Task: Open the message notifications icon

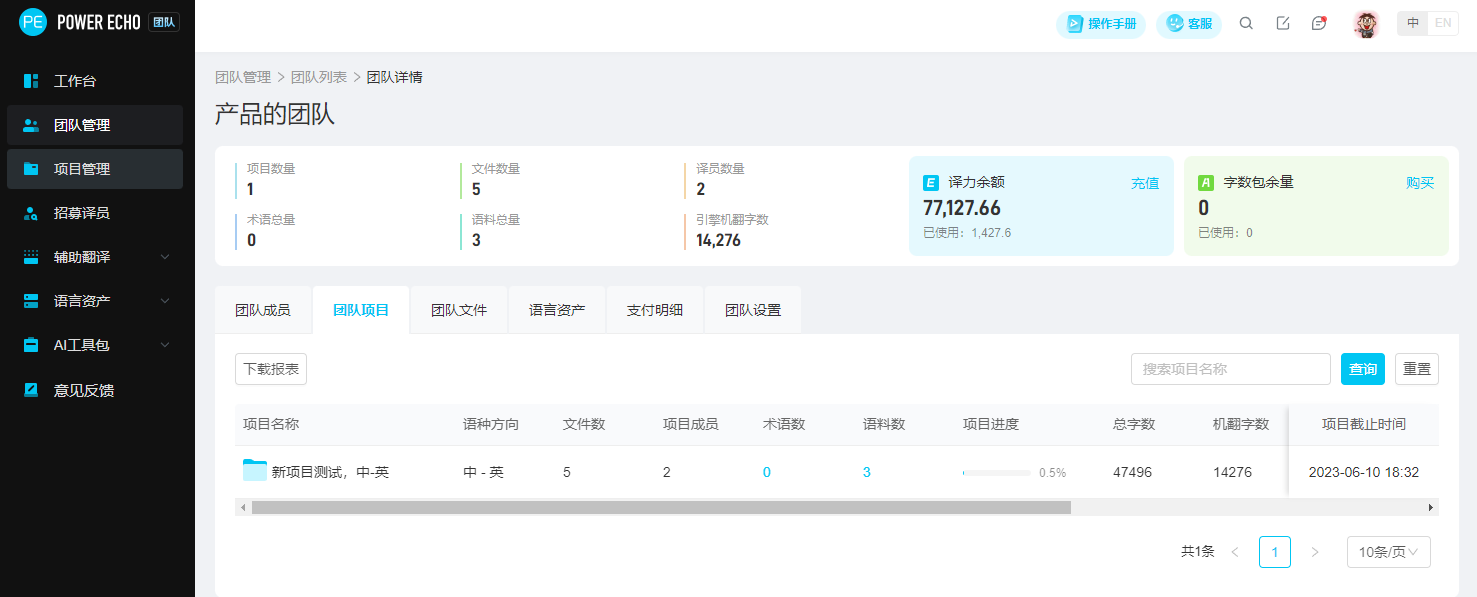Action: coord(1319,24)
